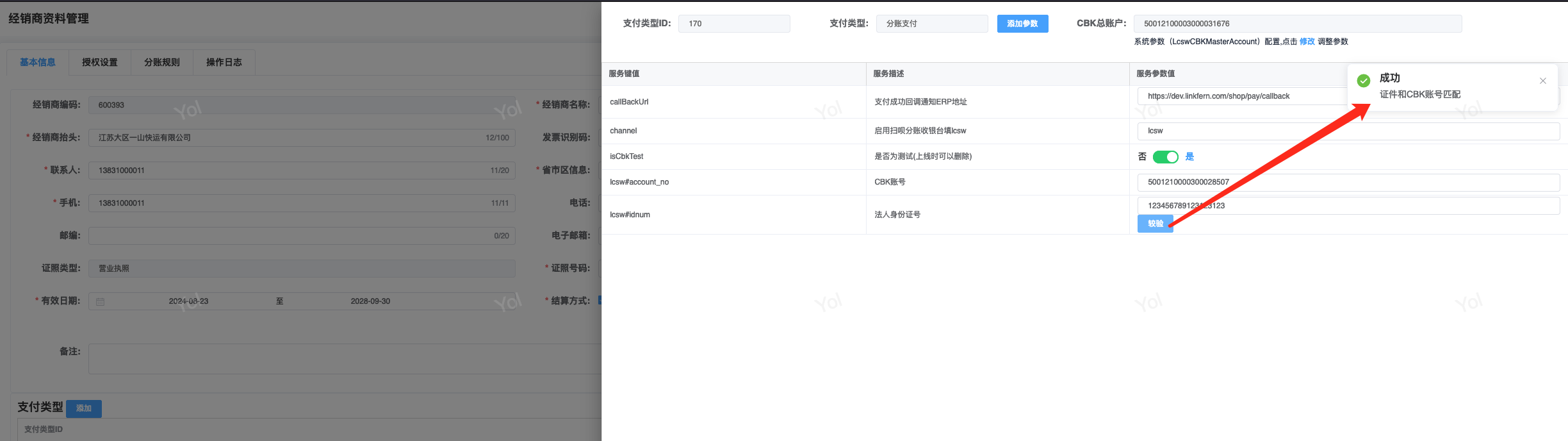Click the 经销商抬头 input field

tap(288, 138)
